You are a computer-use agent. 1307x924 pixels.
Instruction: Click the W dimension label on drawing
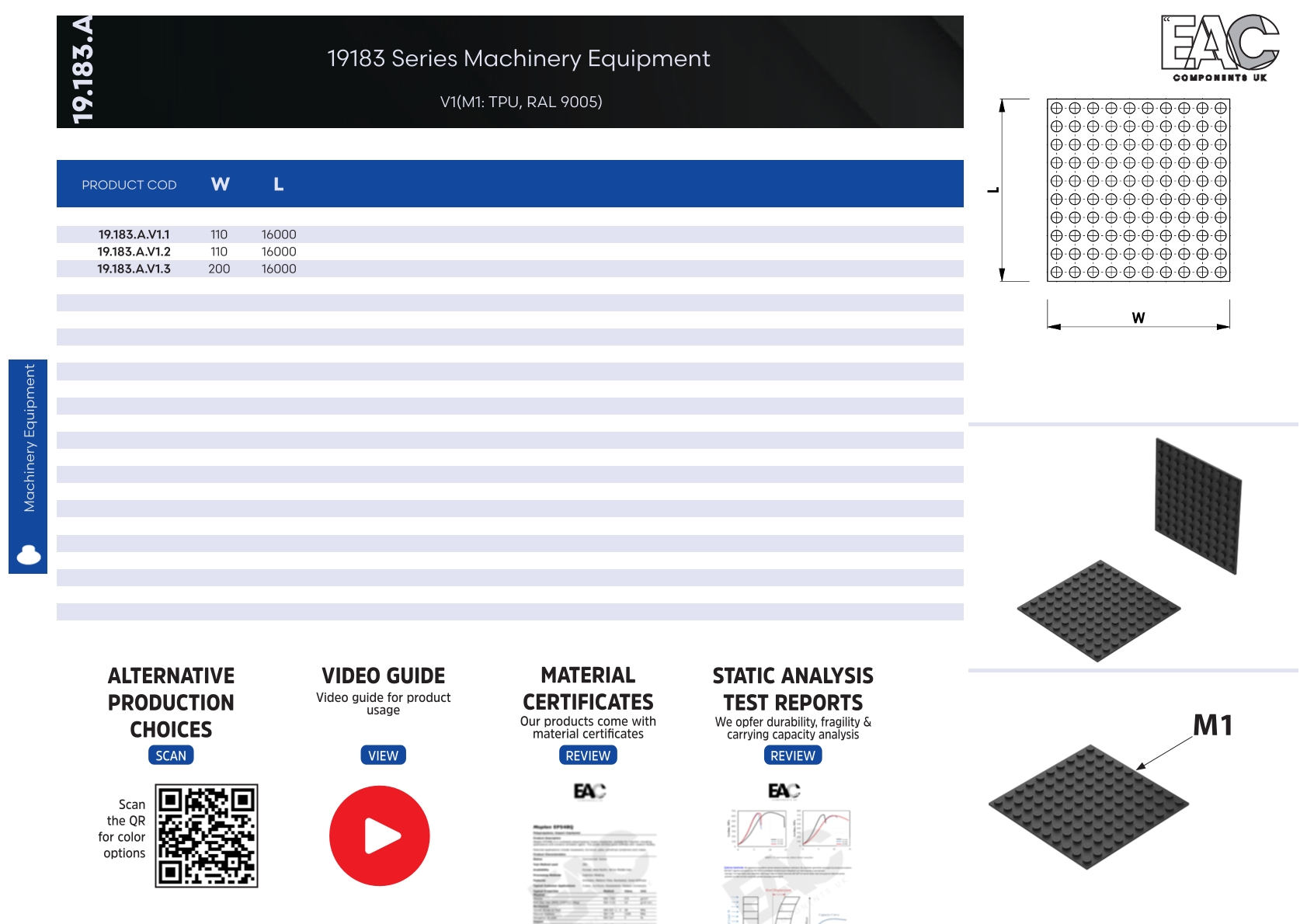(1138, 318)
